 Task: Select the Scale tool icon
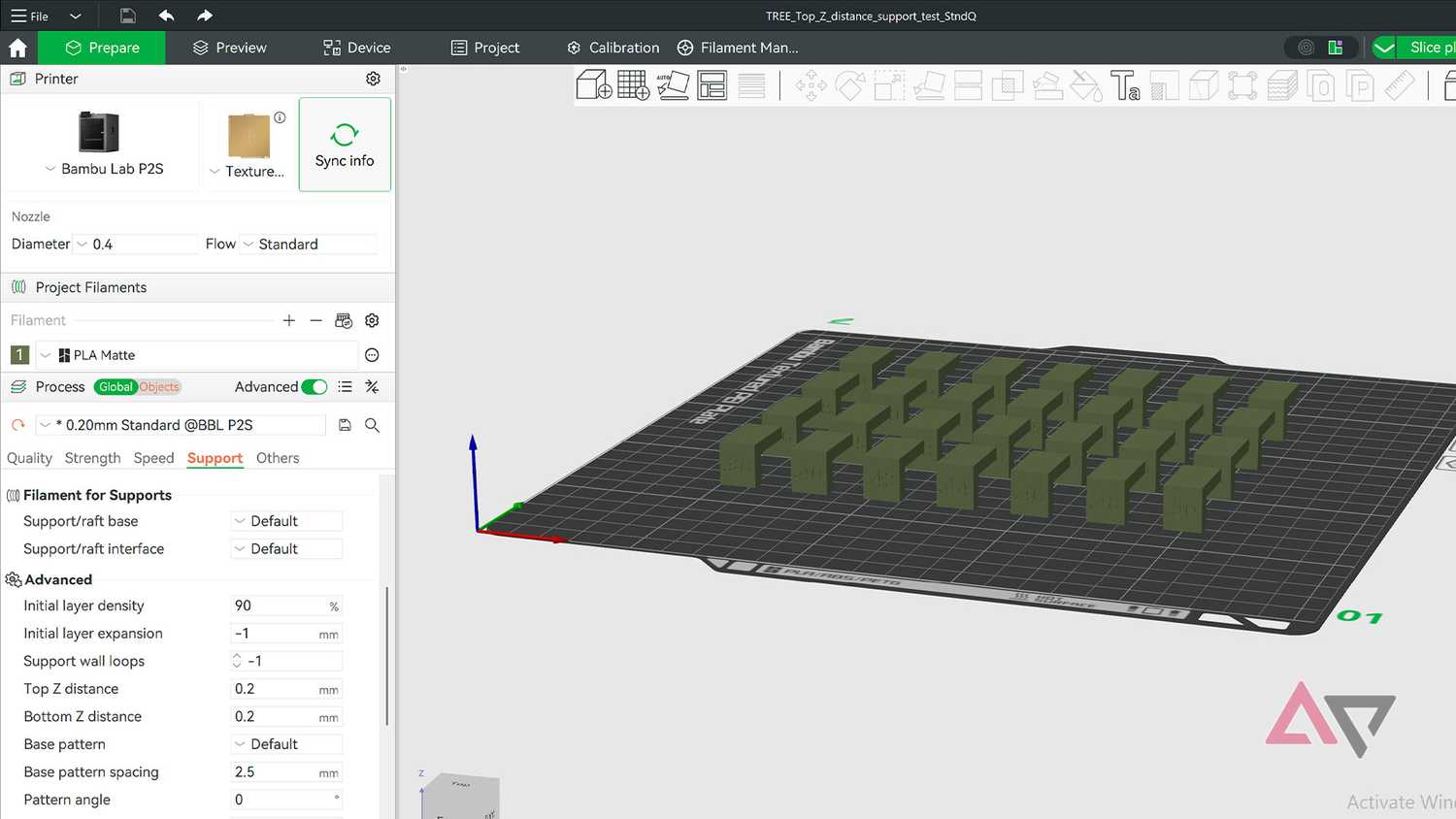[889, 85]
